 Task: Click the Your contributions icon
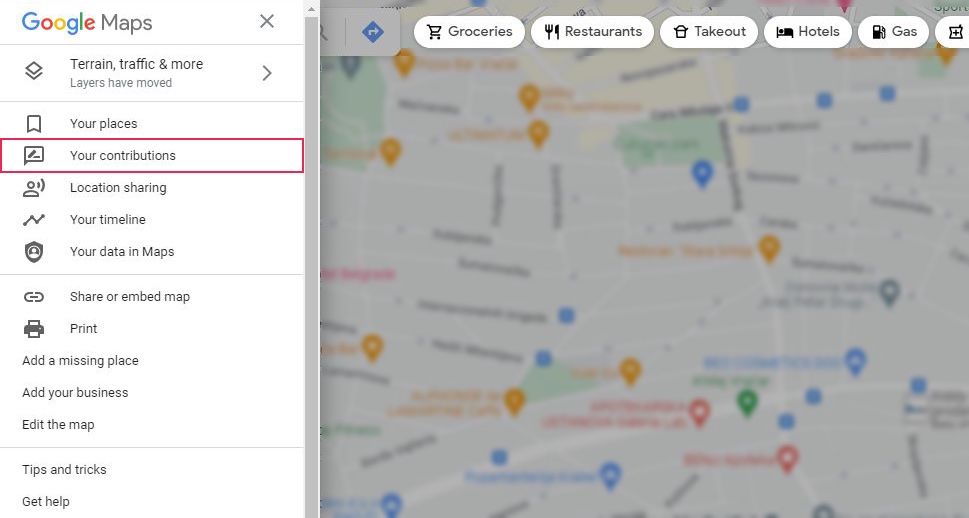point(34,156)
